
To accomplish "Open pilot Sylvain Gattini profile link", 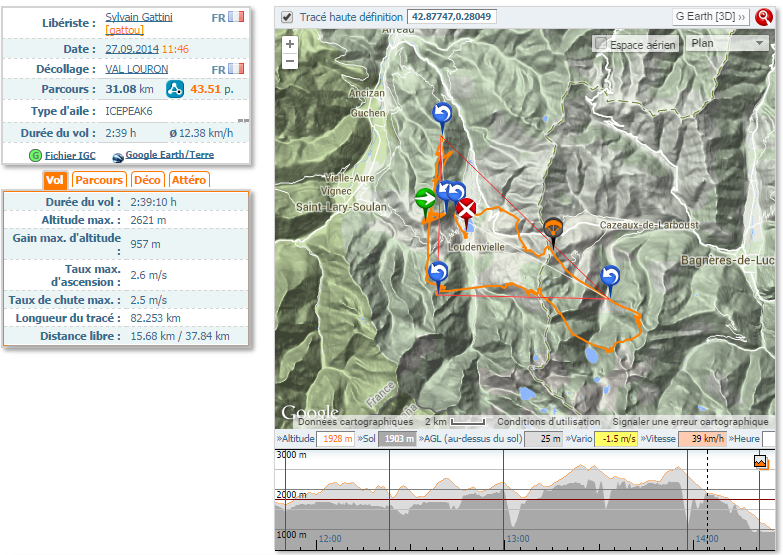I will coord(139,17).
